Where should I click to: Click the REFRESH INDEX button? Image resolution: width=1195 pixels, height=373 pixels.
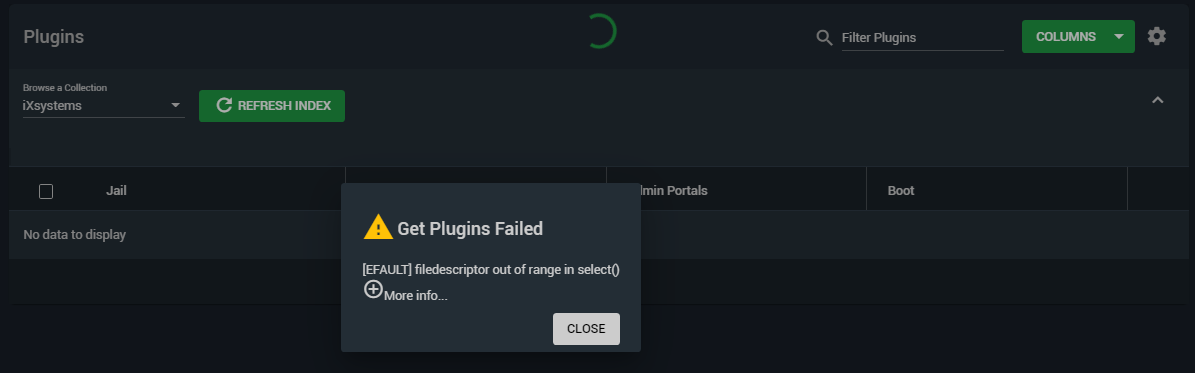(272, 105)
